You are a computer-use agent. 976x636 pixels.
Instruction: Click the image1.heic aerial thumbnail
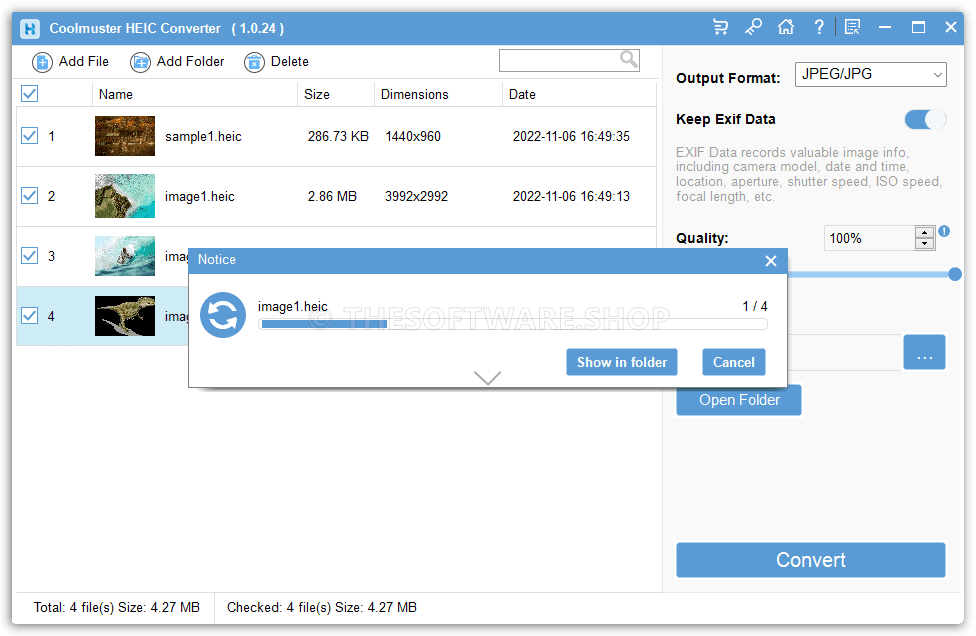point(124,196)
